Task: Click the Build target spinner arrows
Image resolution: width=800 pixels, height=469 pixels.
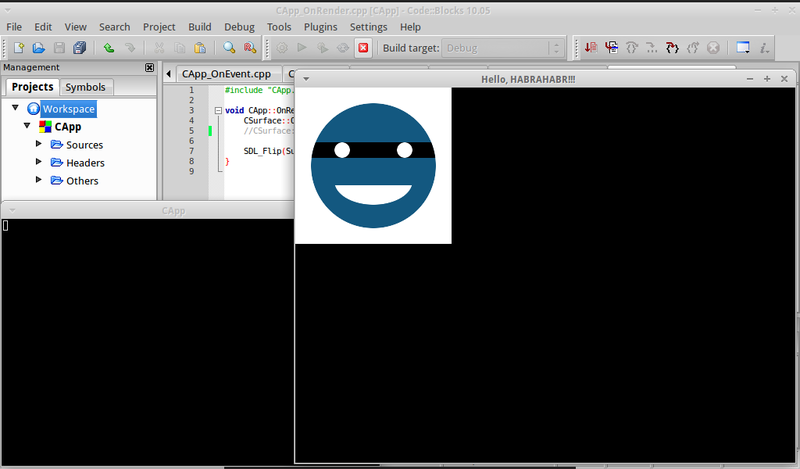Action: pyautogui.click(x=557, y=48)
